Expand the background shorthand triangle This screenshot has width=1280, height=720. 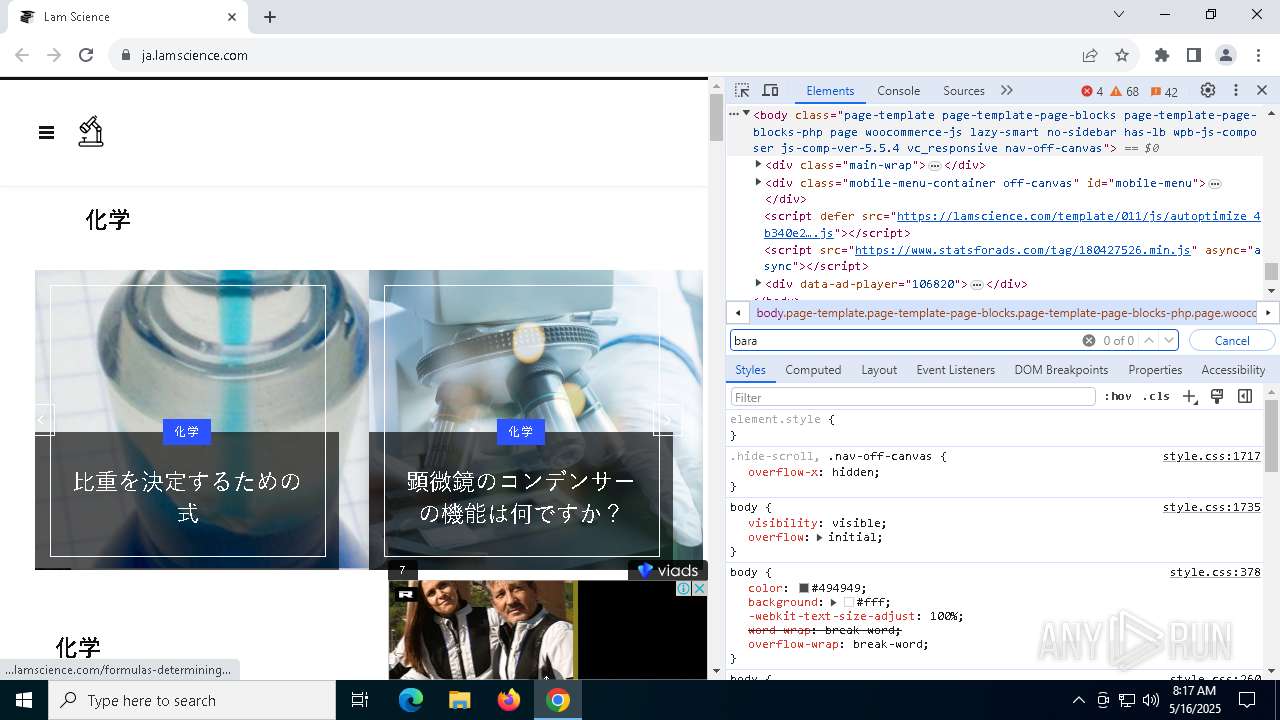[x=833, y=602]
